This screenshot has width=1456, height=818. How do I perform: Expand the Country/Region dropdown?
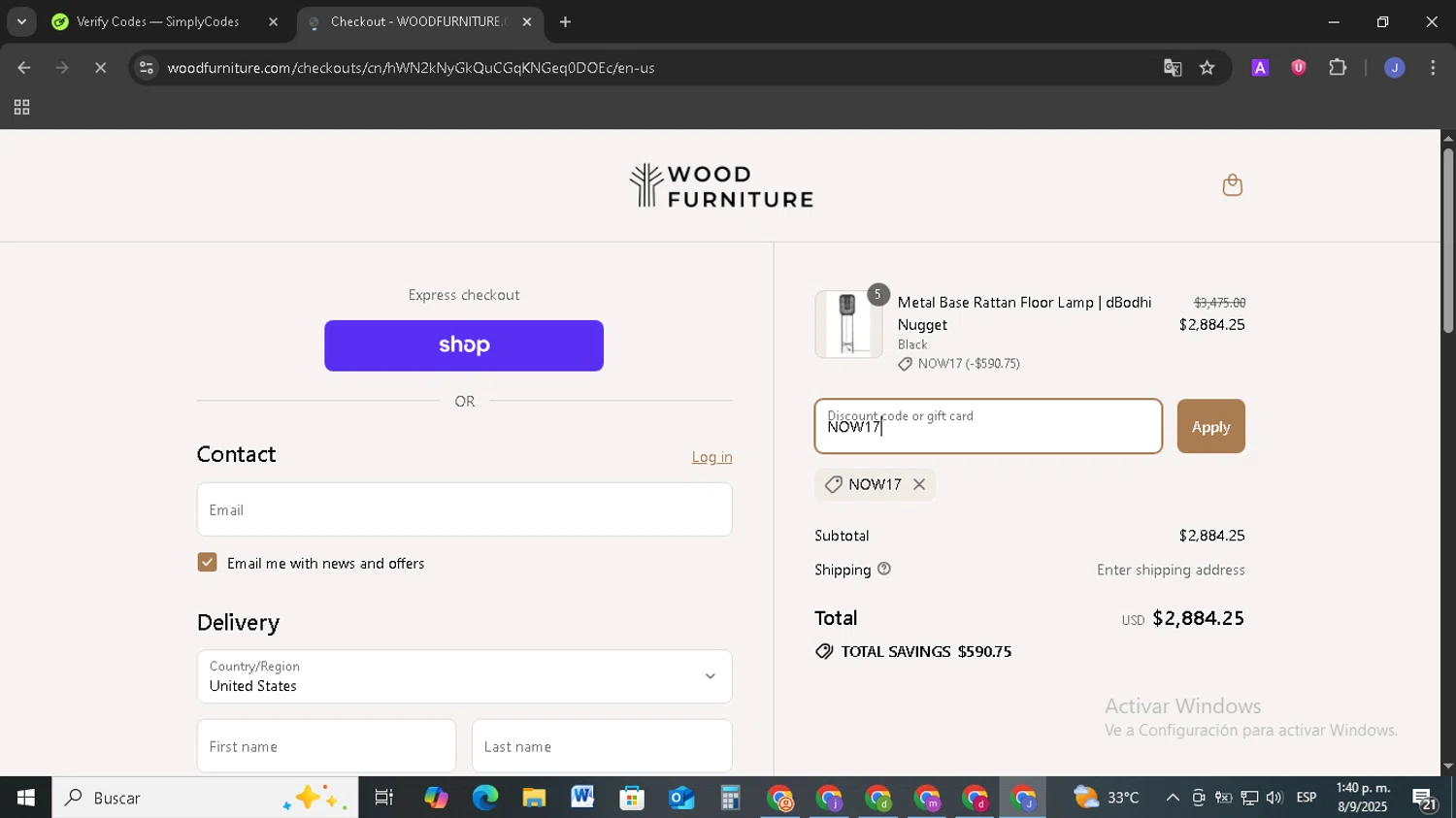point(464,676)
